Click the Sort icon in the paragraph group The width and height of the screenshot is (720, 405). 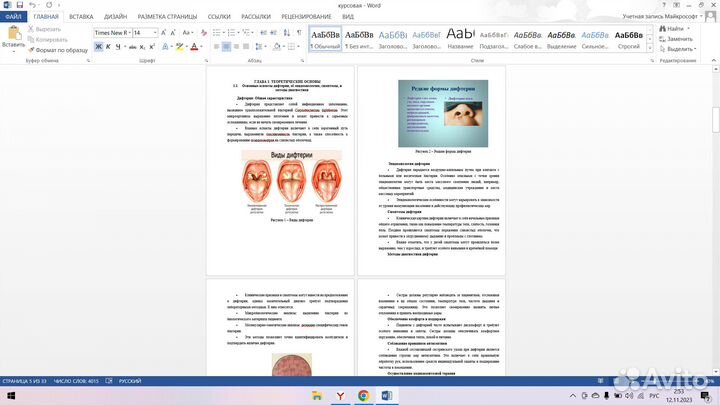(x=287, y=33)
